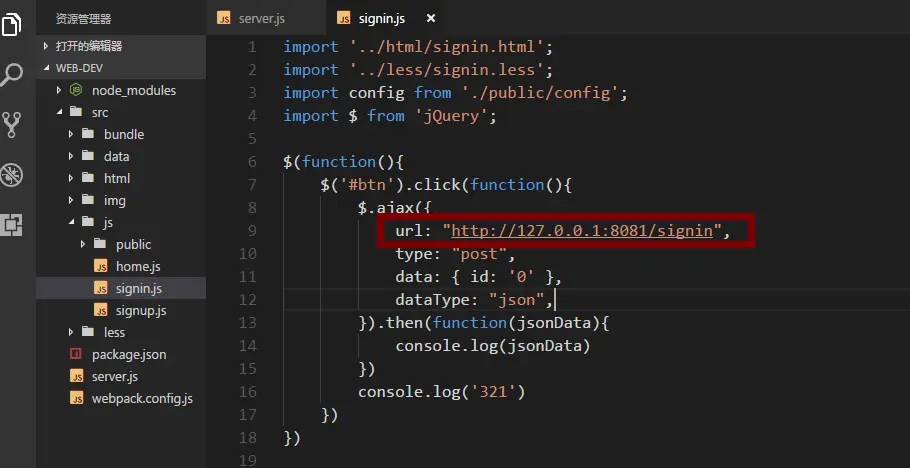Click the bundle folder icon
Screen dimensions: 910x468
click(x=88, y=134)
